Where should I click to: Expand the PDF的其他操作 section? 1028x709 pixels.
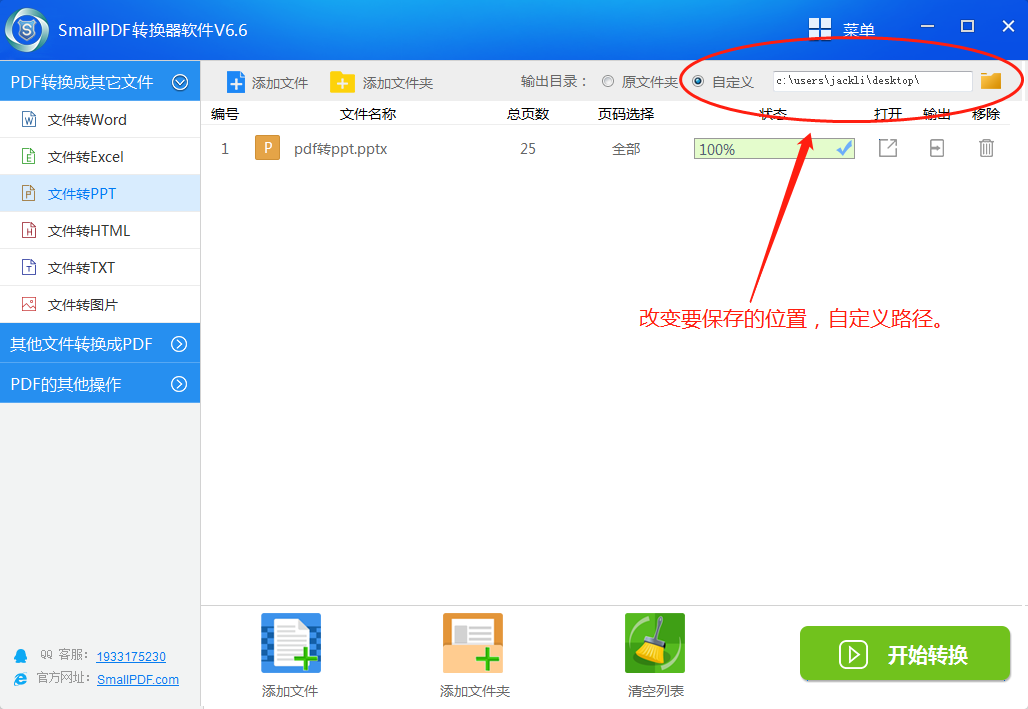[x=179, y=384]
